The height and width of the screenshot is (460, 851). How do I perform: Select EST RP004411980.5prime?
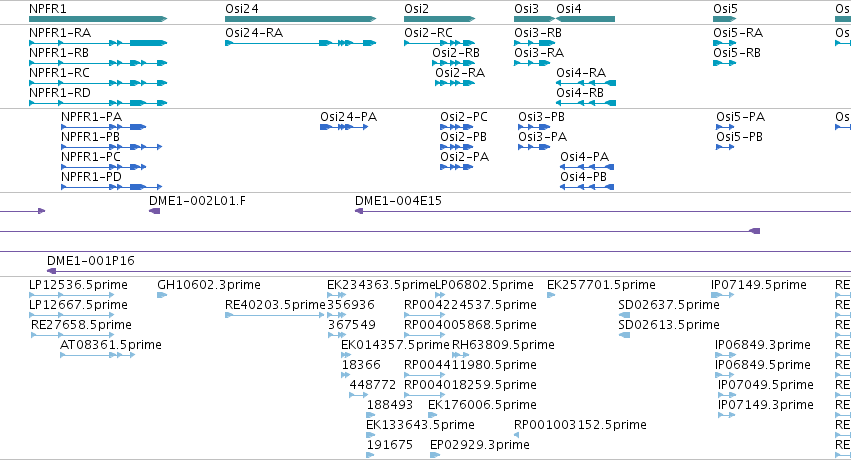pos(471,366)
